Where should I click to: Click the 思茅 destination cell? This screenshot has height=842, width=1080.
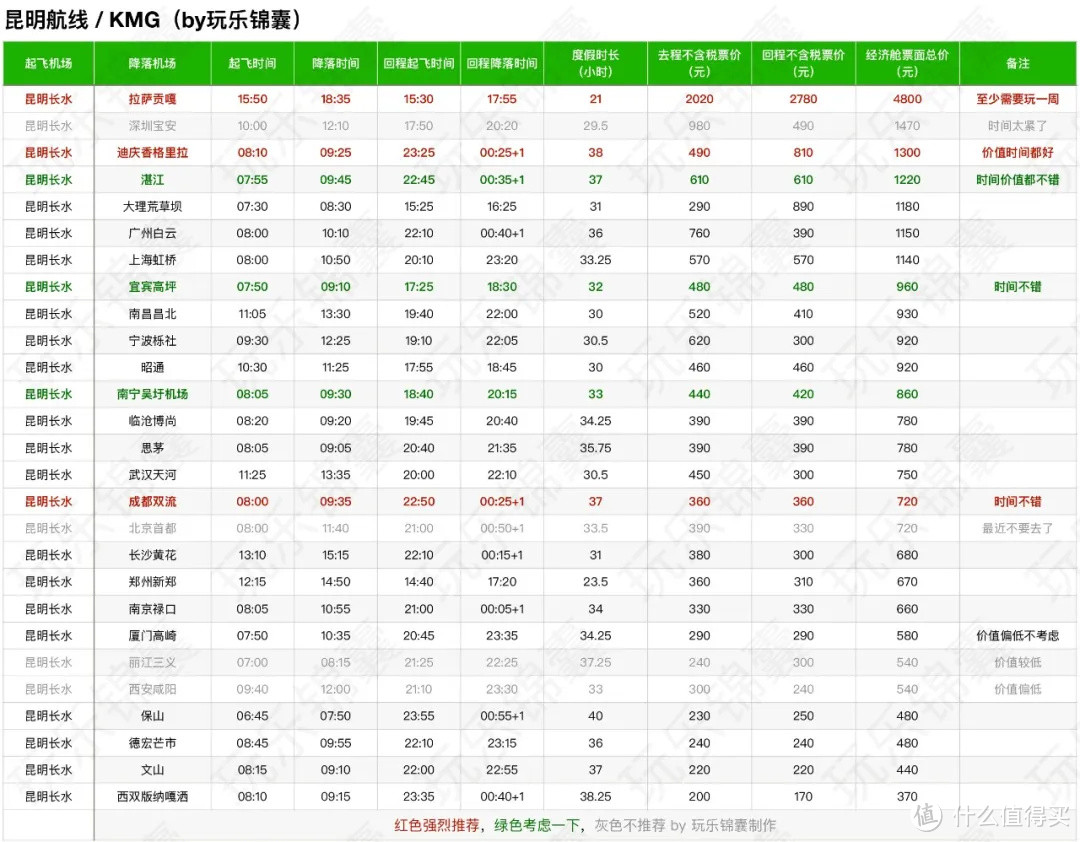[152, 448]
